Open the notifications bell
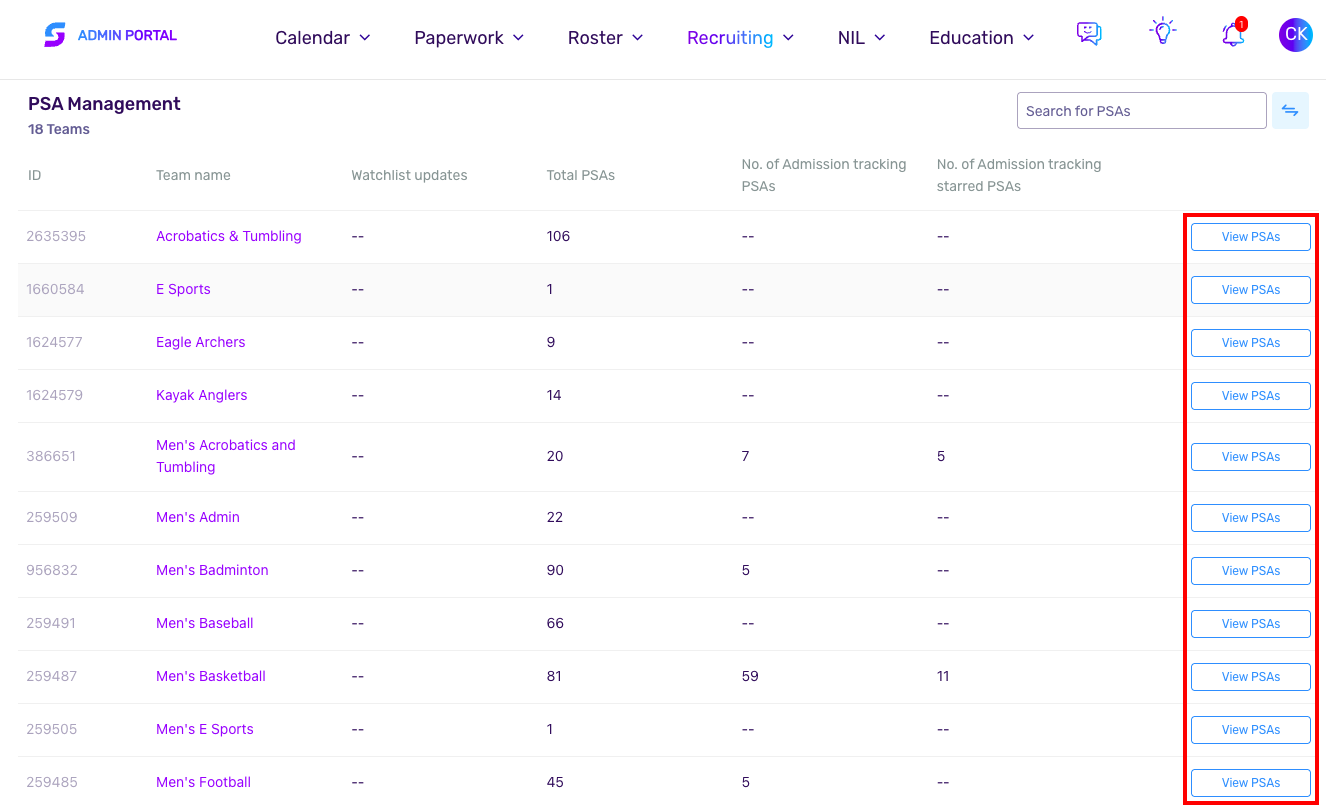Image resolution: width=1326 pixels, height=807 pixels. pos(1233,34)
